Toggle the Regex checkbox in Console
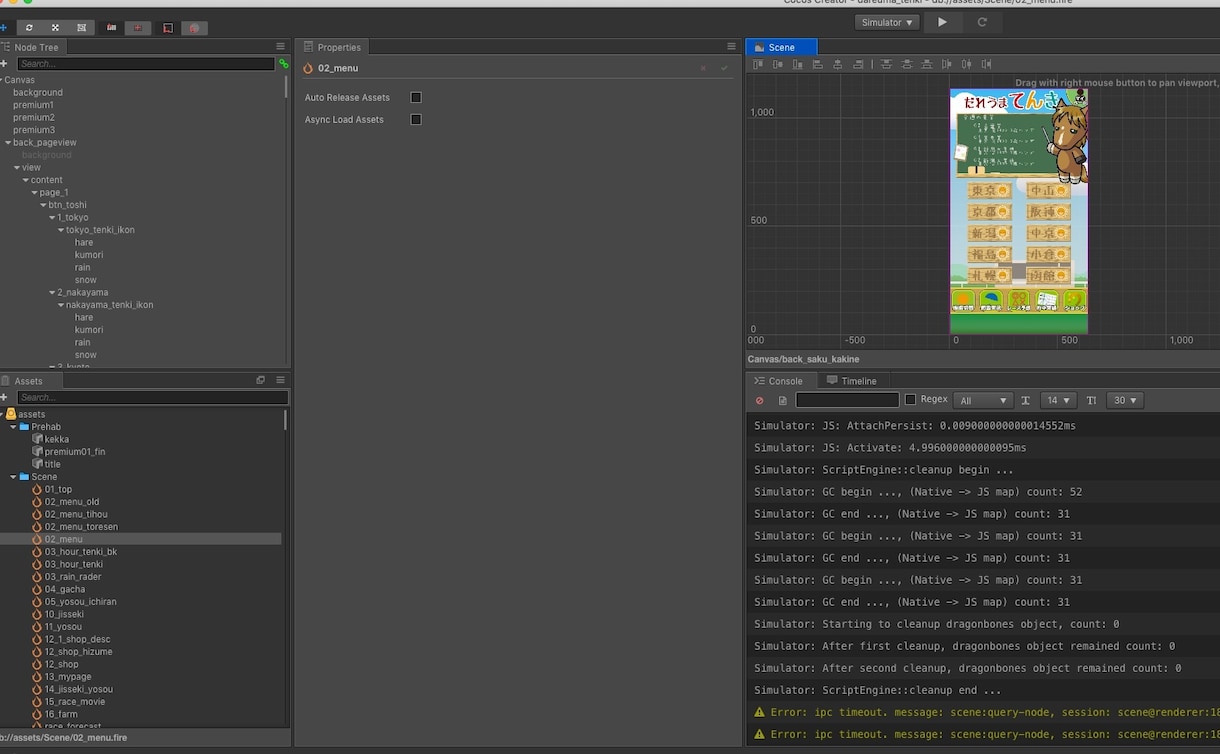This screenshot has width=1220, height=754. (910, 400)
